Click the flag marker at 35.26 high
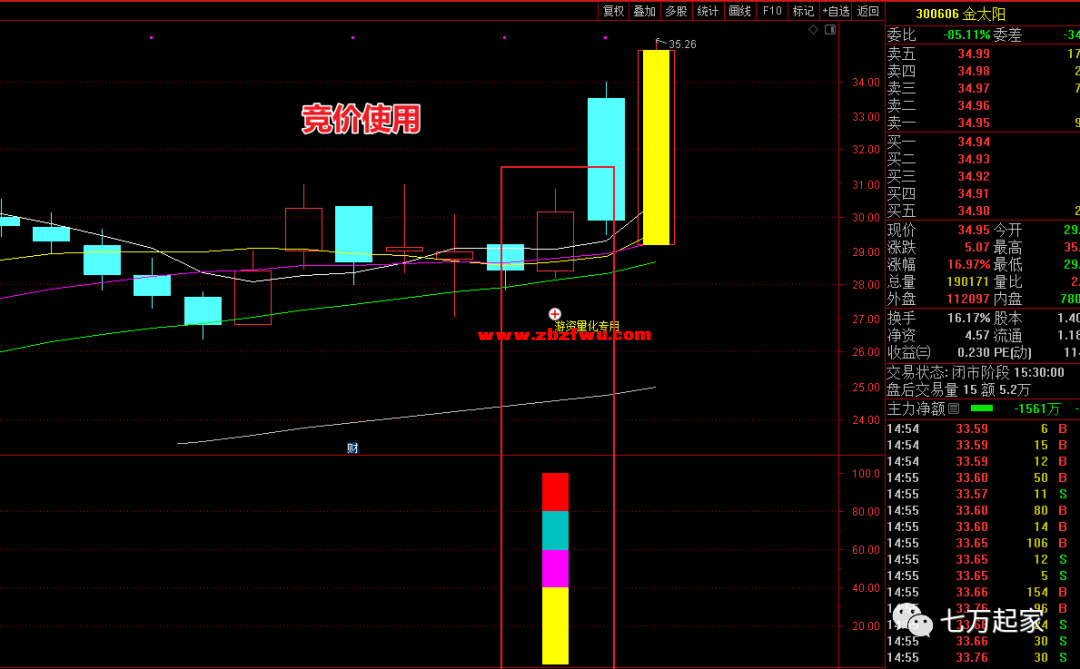The width and height of the screenshot is (1080, 669). click(659, 43)
